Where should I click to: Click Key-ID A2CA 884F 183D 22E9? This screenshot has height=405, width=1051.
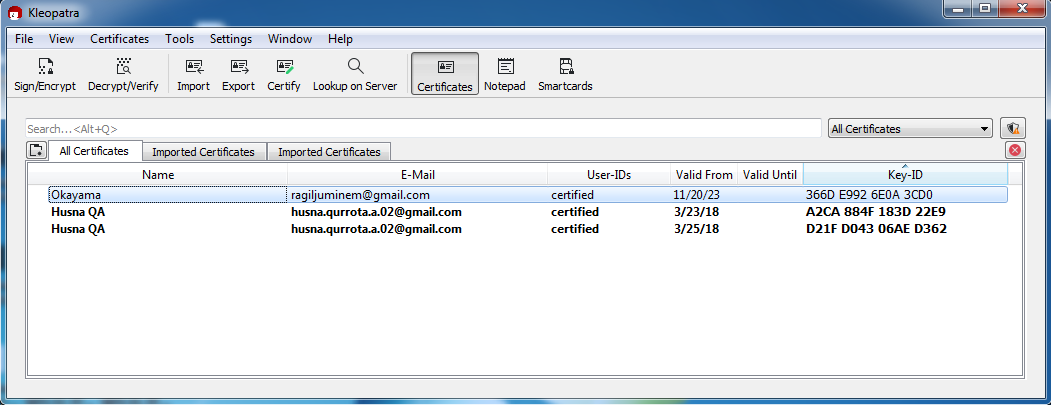[875, 212]
